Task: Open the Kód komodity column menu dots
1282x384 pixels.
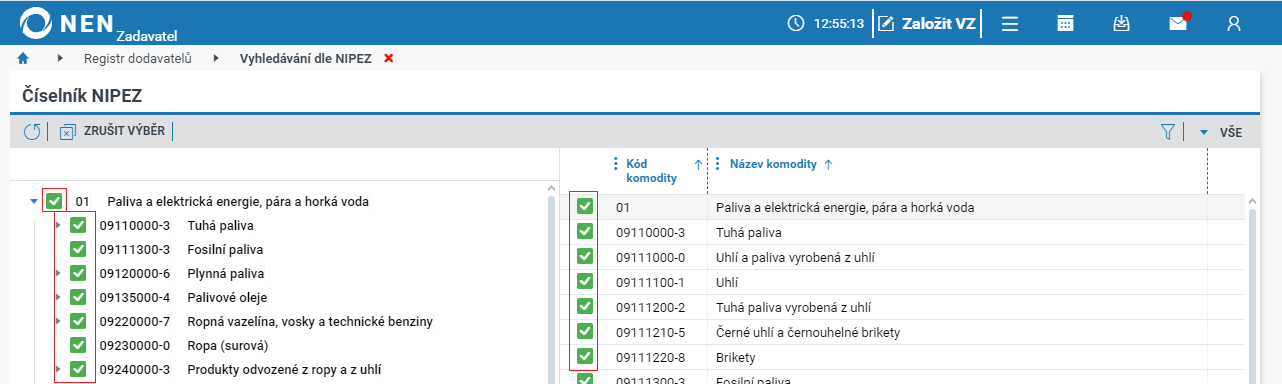Action: [615, 164]
